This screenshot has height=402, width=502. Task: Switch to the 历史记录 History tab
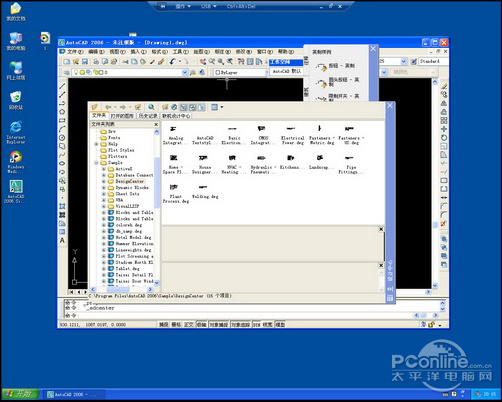click(x=148, y=116)
